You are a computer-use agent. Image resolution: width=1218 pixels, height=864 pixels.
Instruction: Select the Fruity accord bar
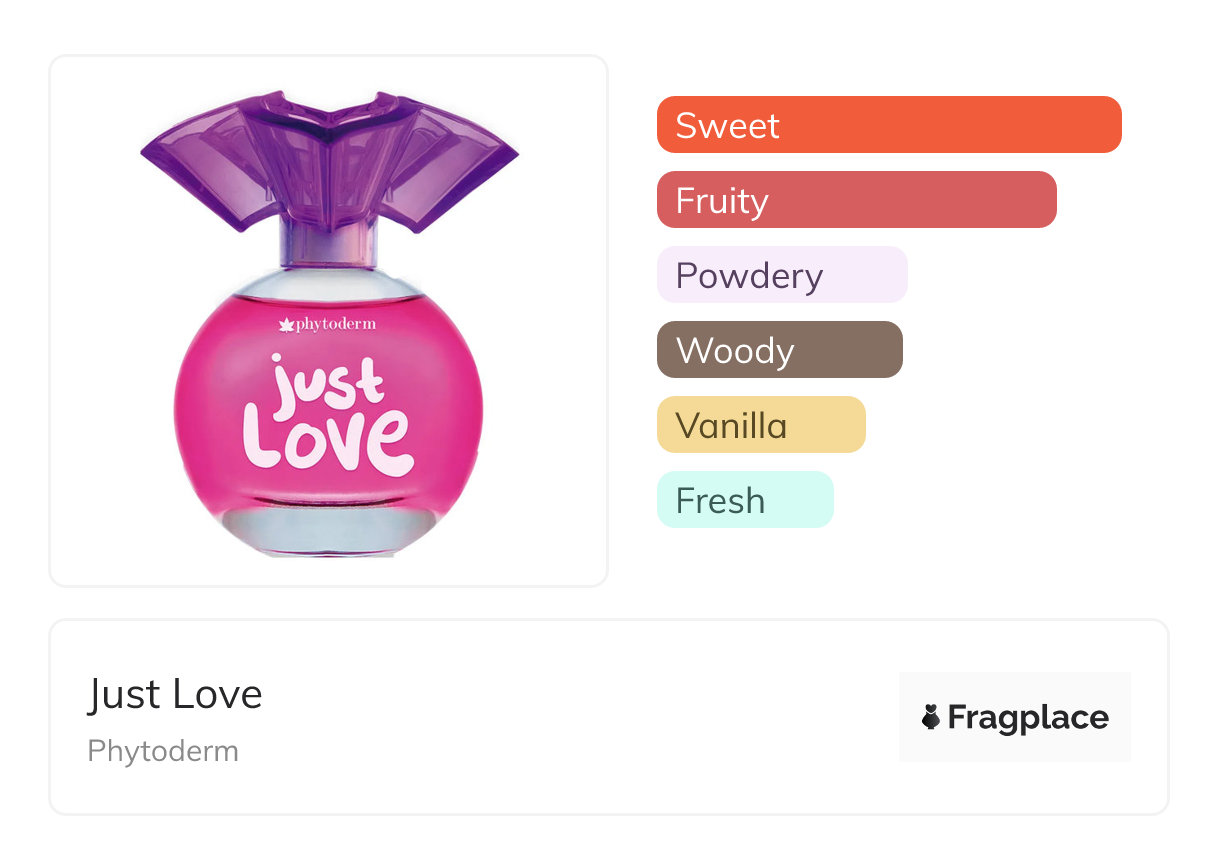857,200
